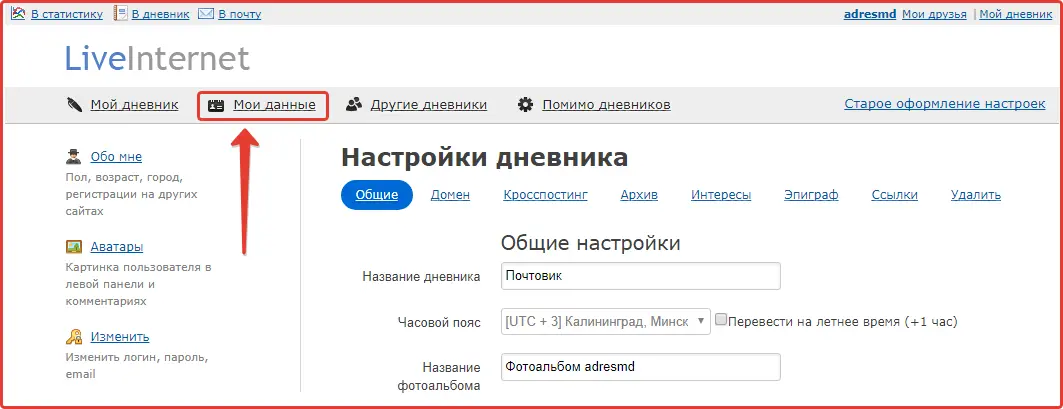This screenshot has height=409, width=1063.
Task: Switch to the Эпиграф tab
Action: (x=811, y=195)
